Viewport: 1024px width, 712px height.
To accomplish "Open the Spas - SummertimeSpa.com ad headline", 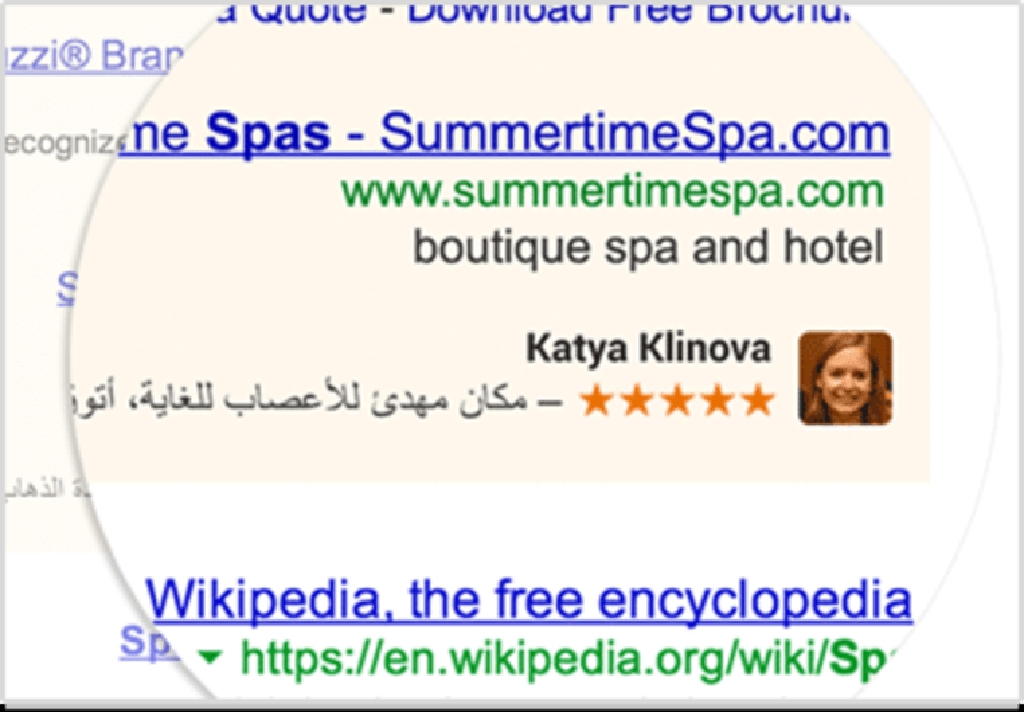I will point(505,134).
